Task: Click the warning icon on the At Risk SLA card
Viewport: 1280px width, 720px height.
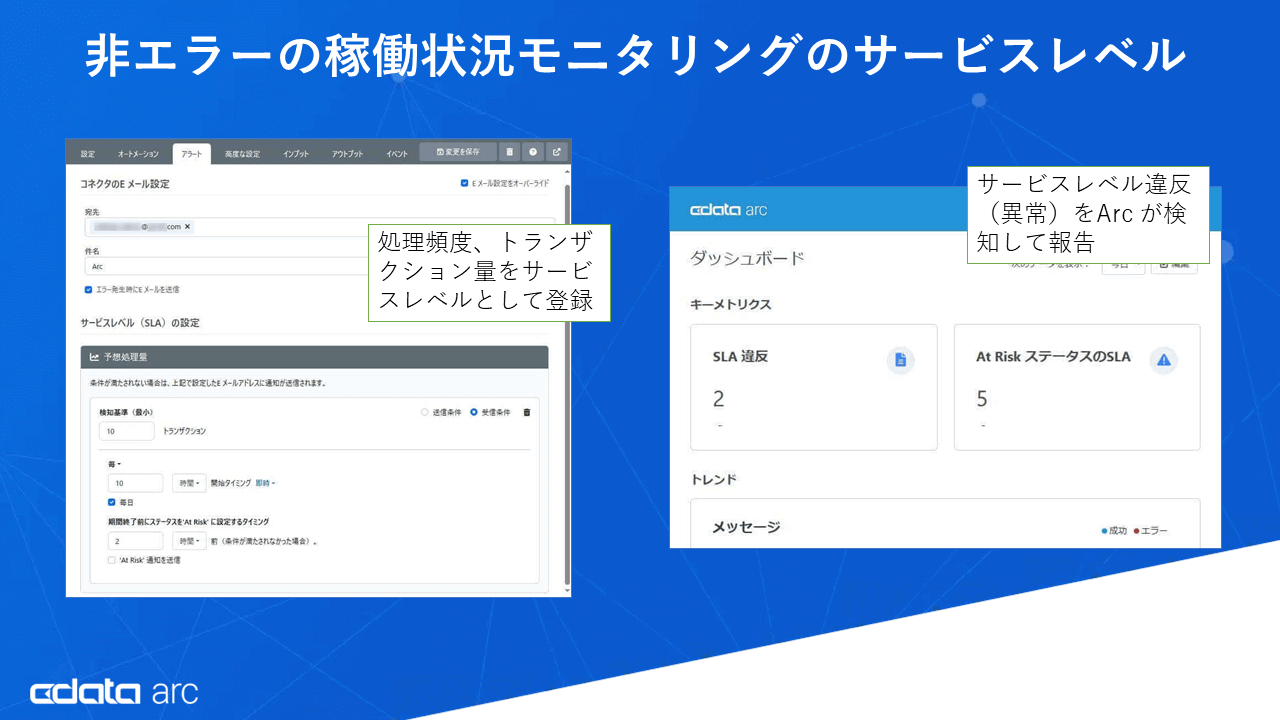Action: pyautogui.click(x=1163, y=360)
